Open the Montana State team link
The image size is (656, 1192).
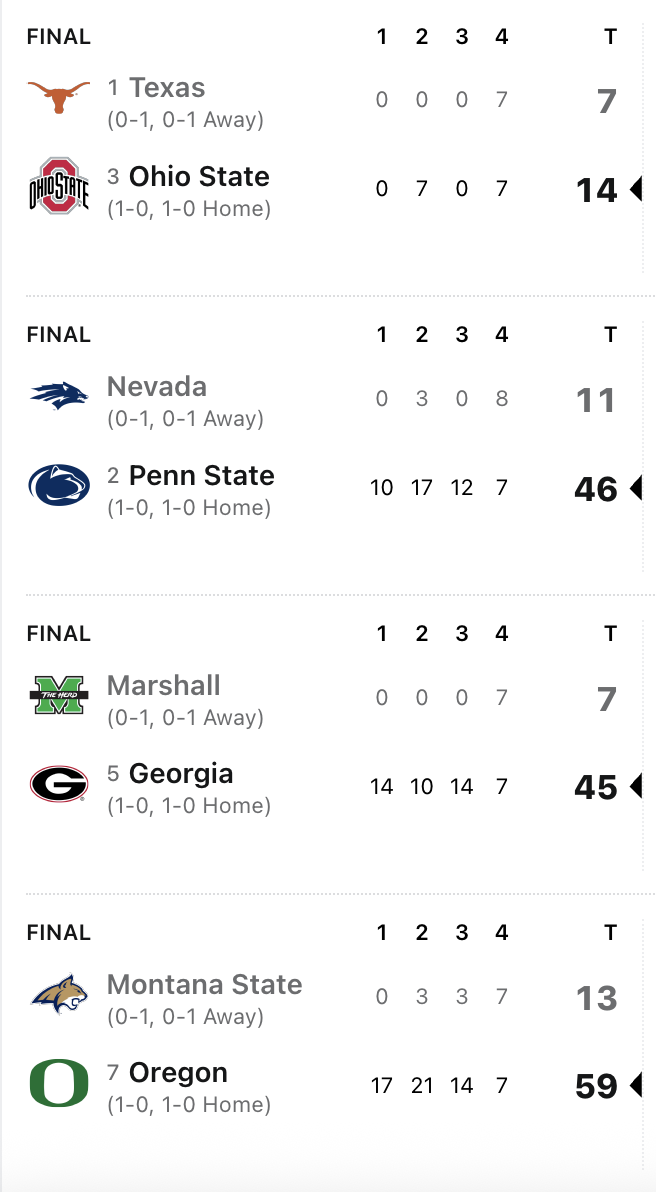204,985
